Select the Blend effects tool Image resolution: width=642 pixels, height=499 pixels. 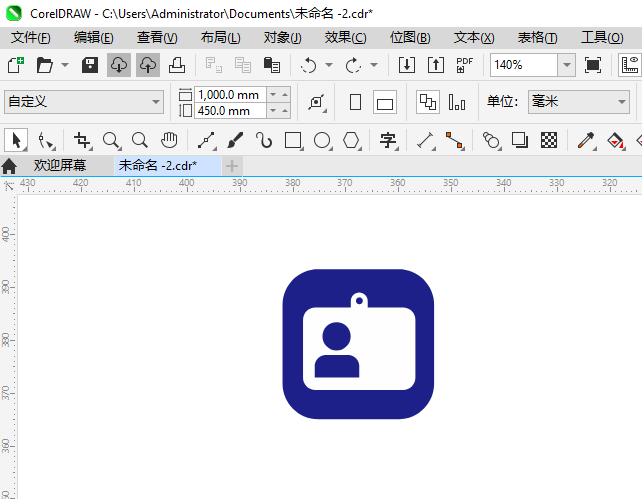[491, 140]
